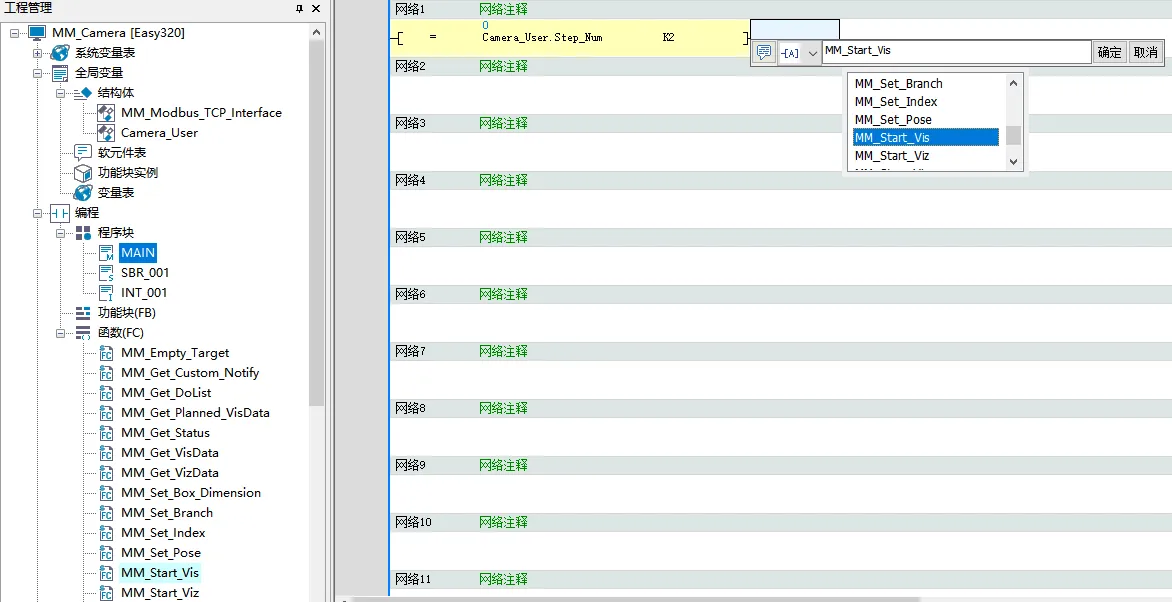Click the suggestion list scroll-down arrow

[1014, 161]
